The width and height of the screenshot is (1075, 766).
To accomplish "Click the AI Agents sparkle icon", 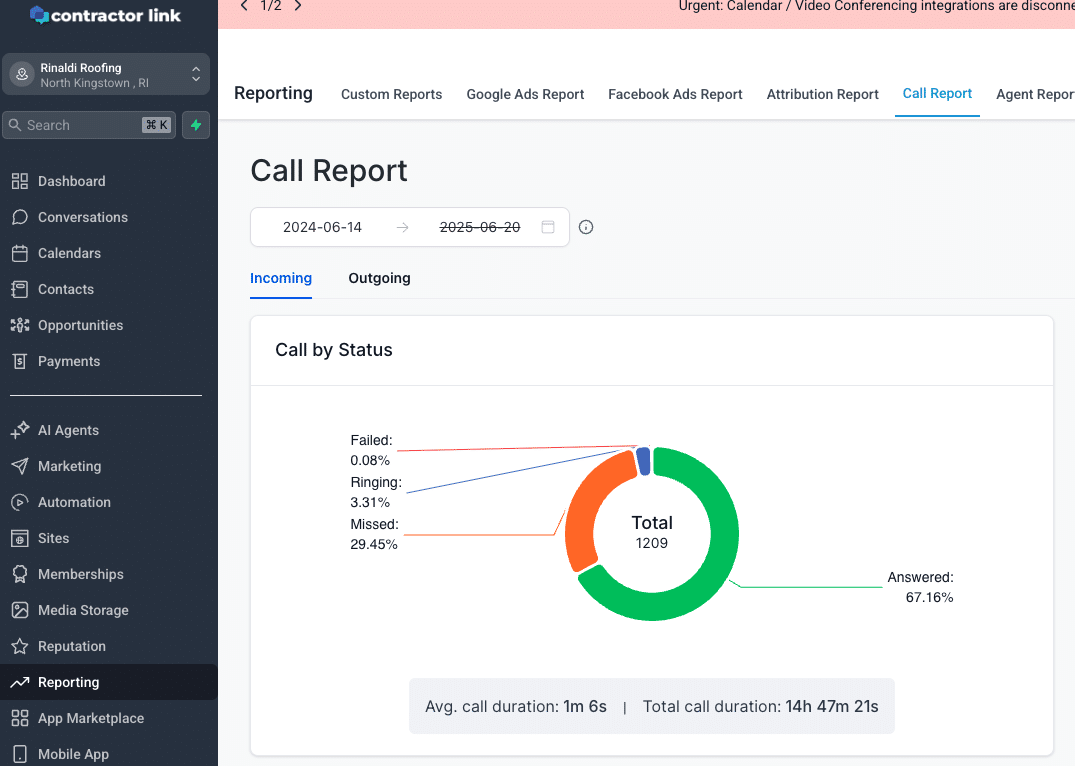I will click(19, 430).
